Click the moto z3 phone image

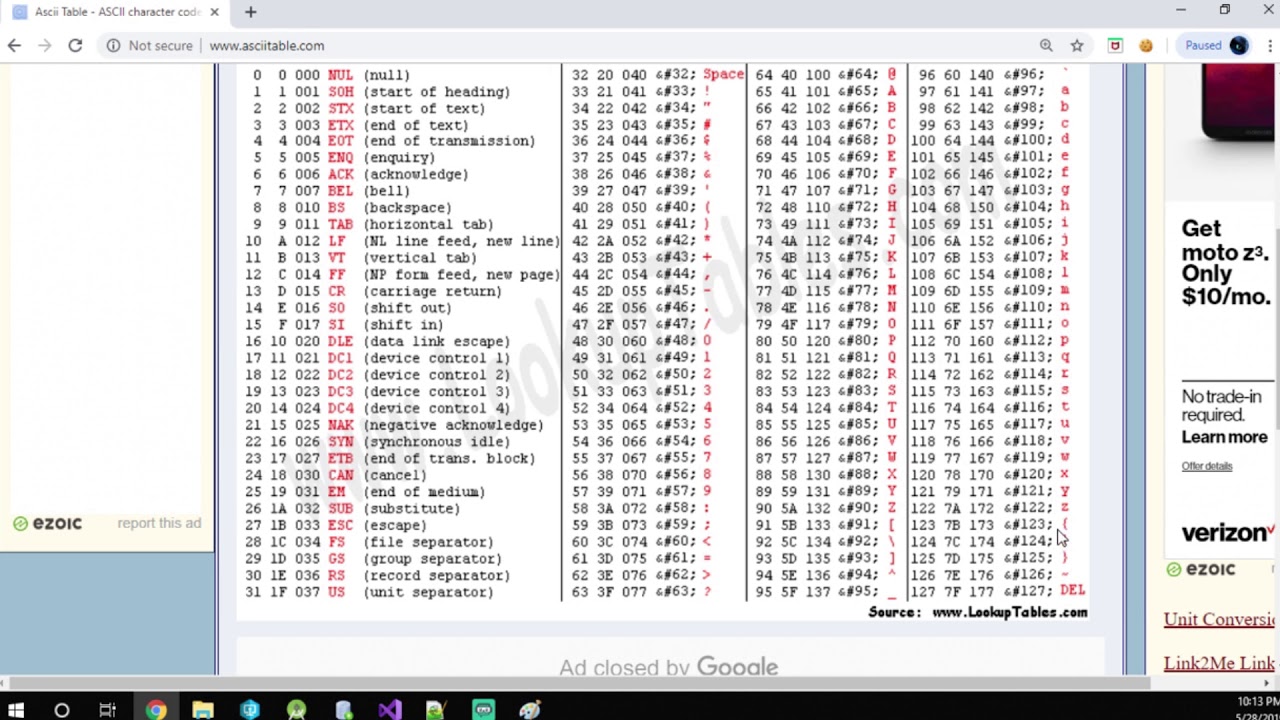(1238, 103)
